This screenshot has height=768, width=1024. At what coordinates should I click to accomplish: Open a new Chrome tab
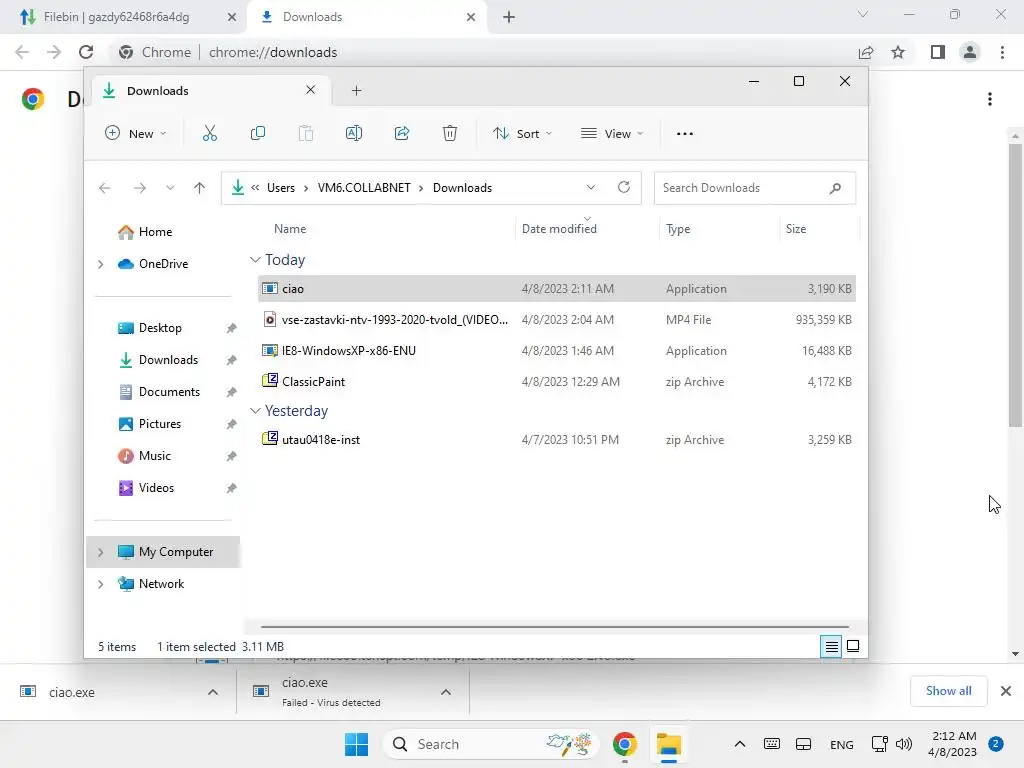coord(509,17)
